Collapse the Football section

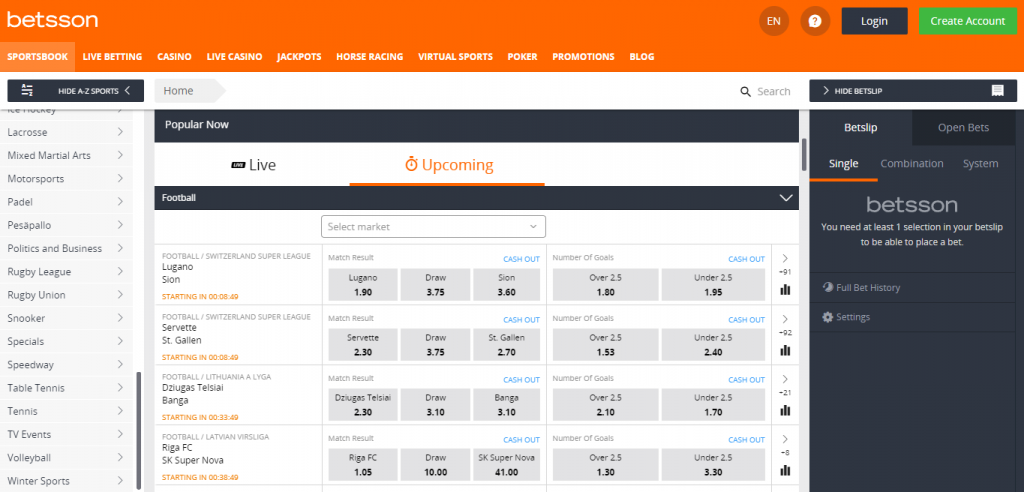[x=785, y=198]
